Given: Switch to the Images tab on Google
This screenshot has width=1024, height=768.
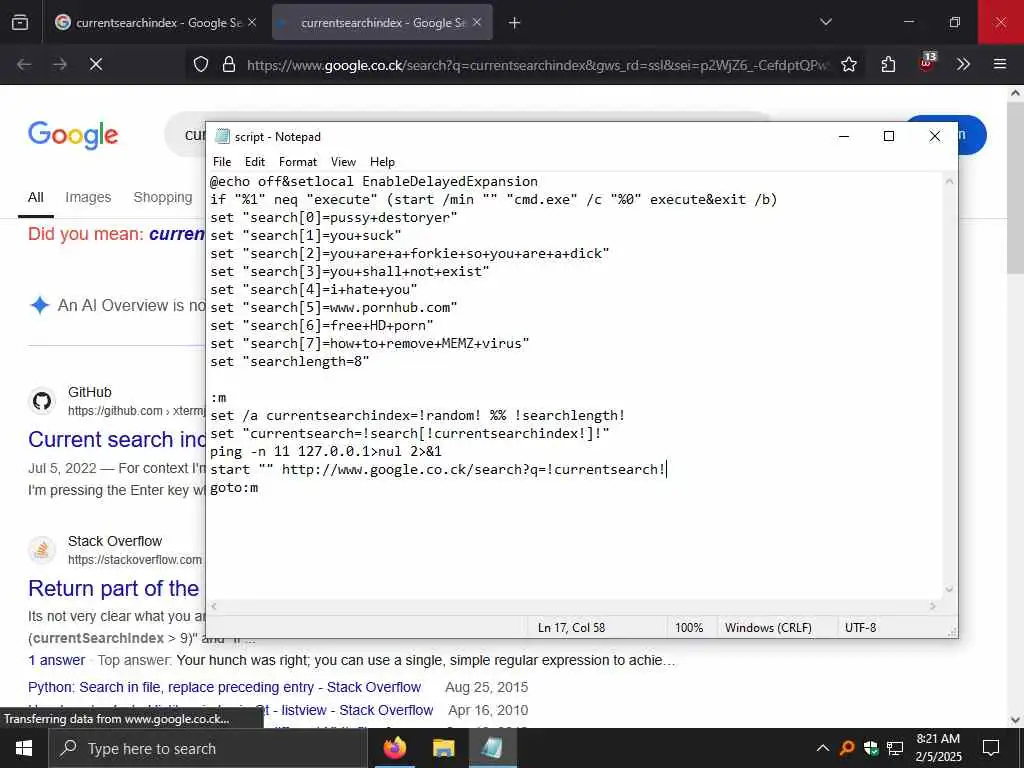Looking at the screenshot, I should pos(88,197).
